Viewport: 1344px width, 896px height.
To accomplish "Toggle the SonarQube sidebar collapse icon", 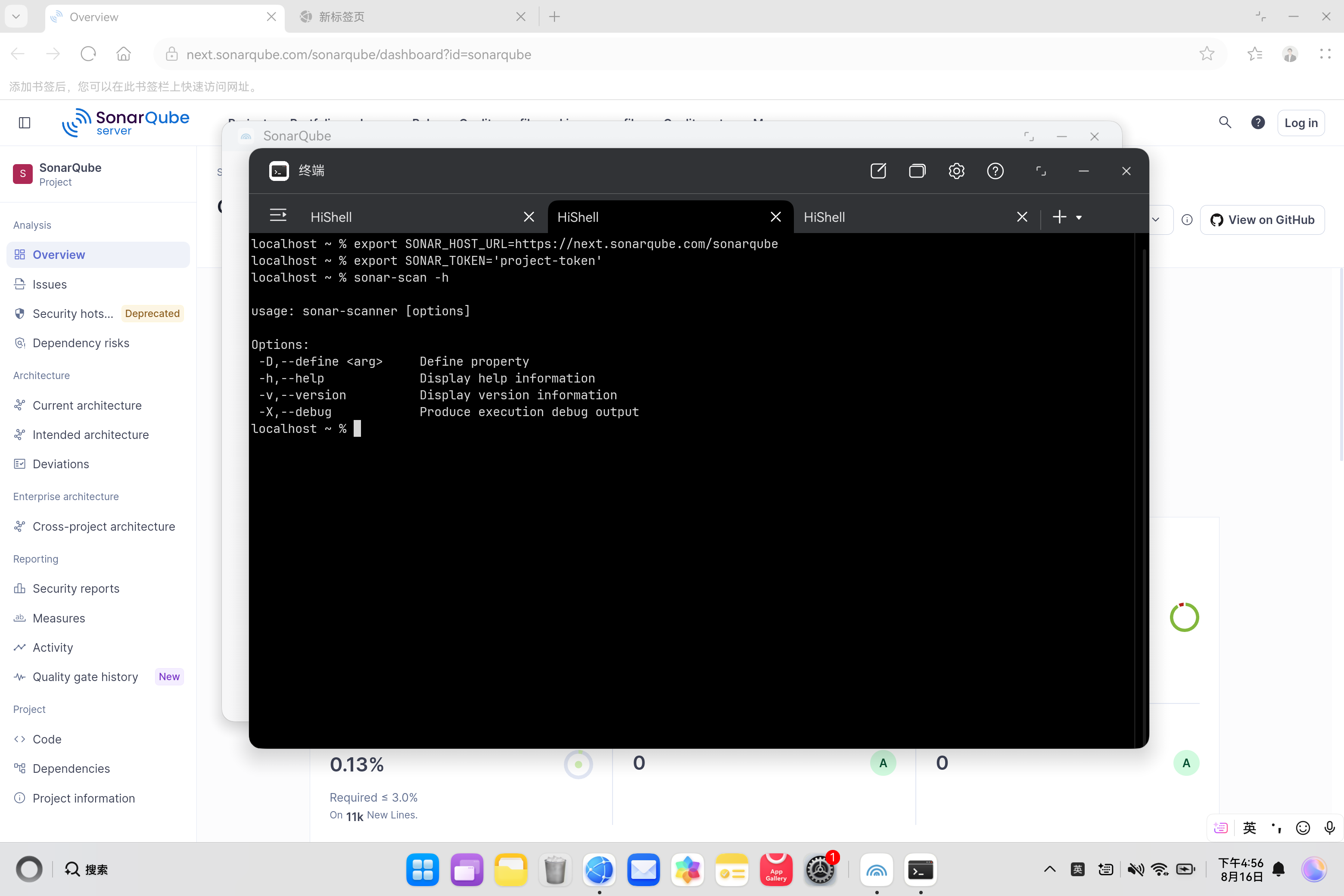I will 25,123.
